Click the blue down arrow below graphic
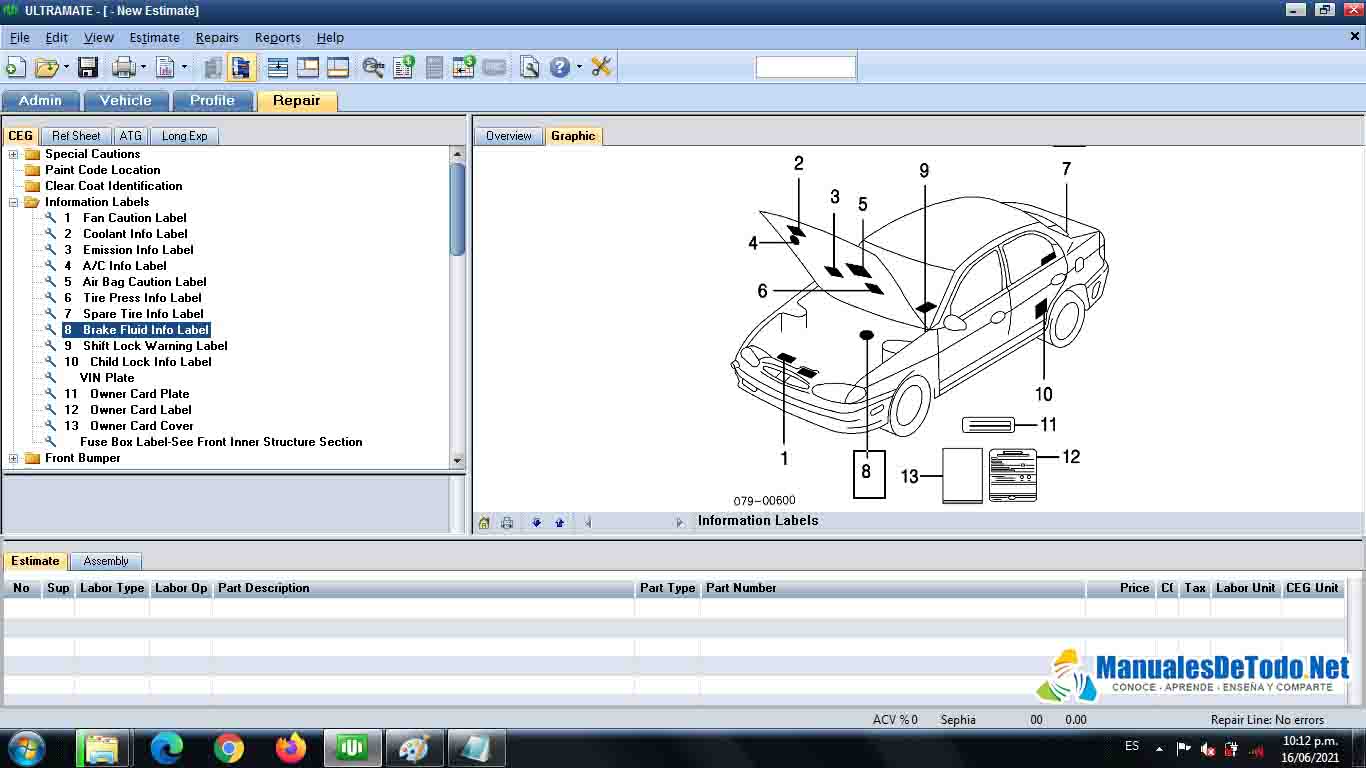Viewport: 1366px width, 768px height. click(x=536, y=522)
